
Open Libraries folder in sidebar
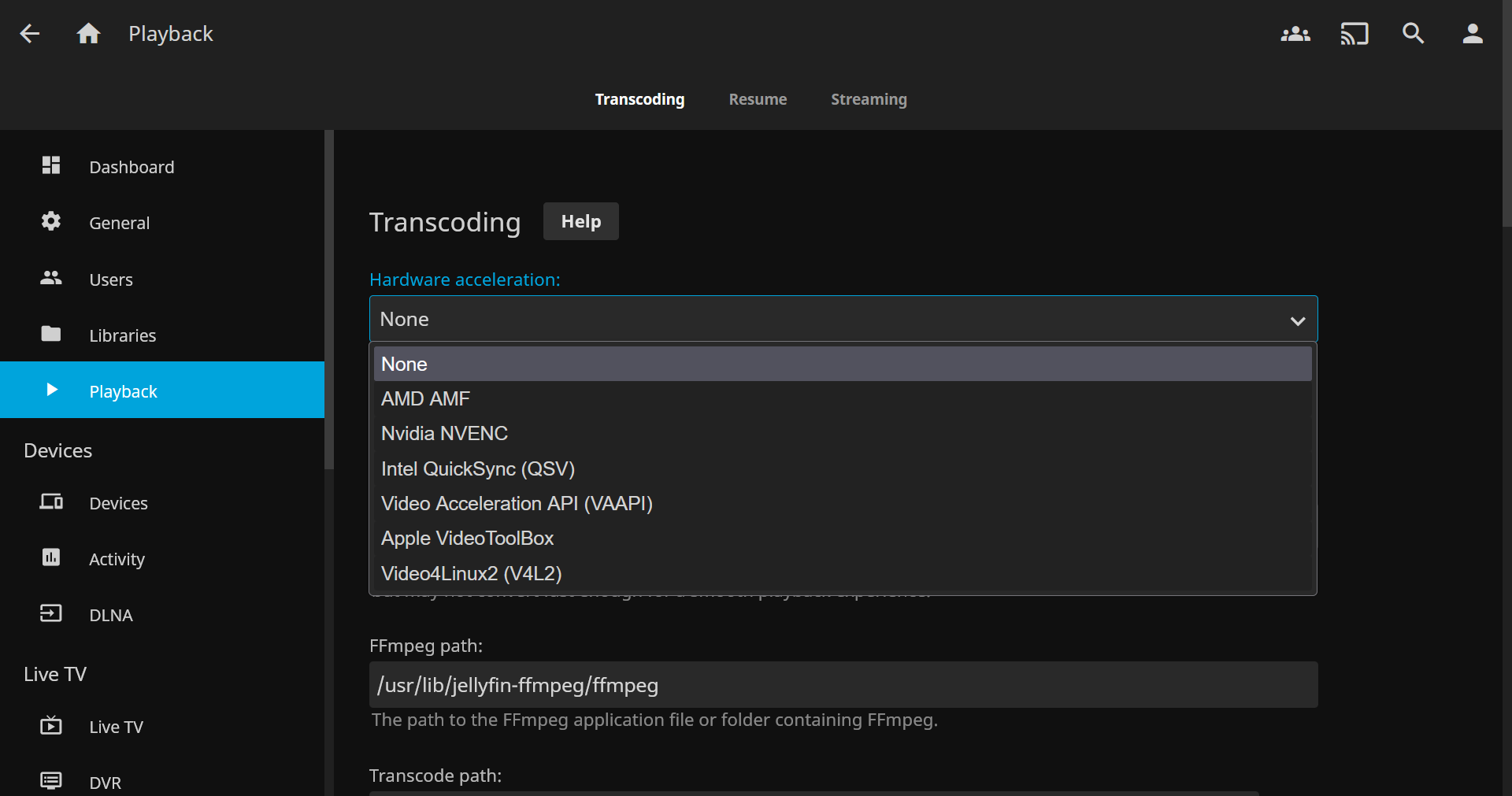coord(122,335)
